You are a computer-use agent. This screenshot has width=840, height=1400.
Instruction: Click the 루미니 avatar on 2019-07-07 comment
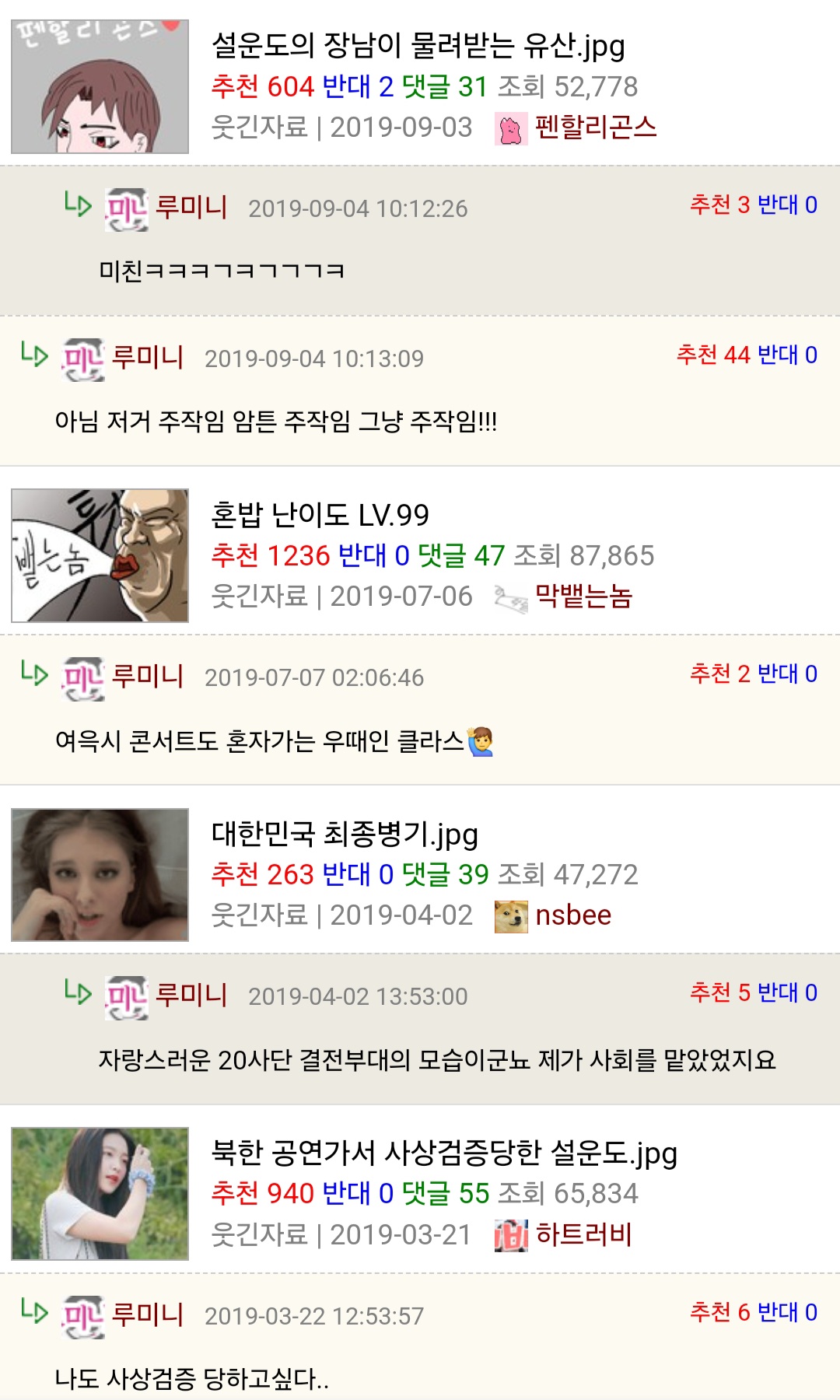[83, 678]
